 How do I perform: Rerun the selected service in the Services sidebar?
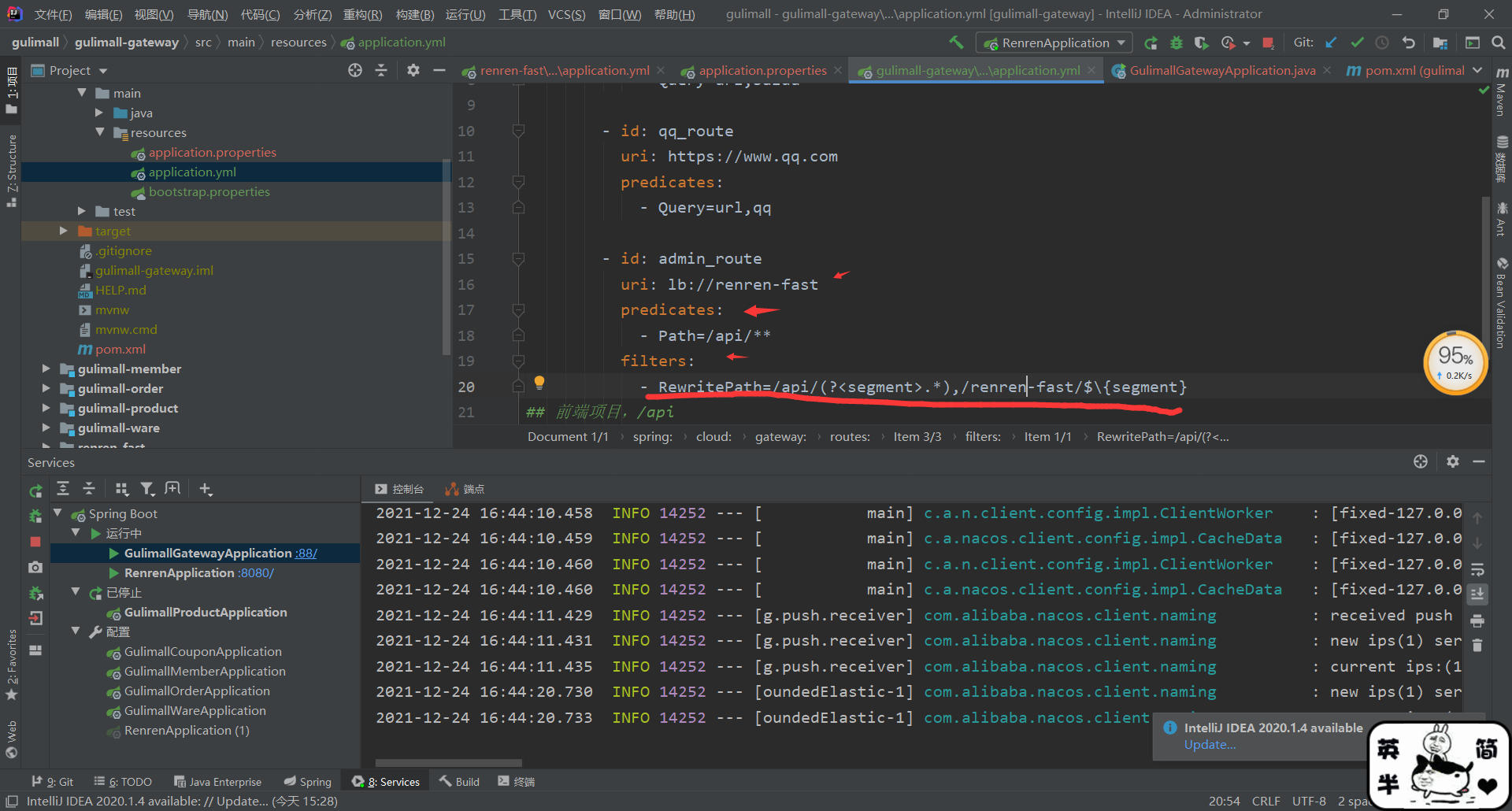coord(35,491)
